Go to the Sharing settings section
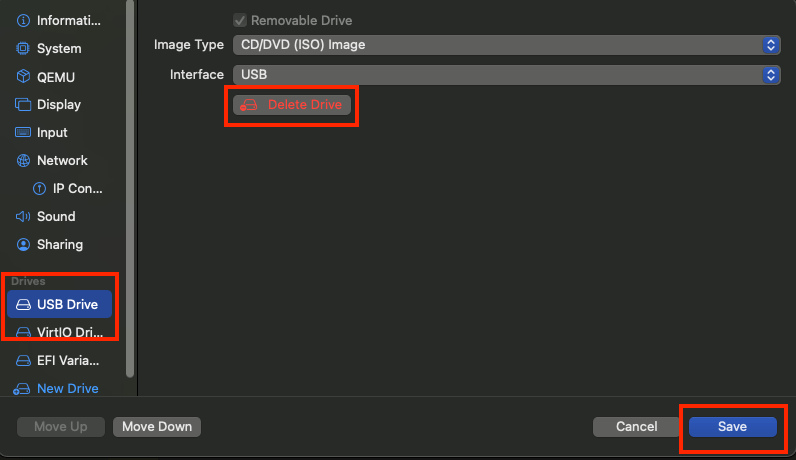Image resolution: width=796 pixels, height=460 pixels. pos(59,244)
